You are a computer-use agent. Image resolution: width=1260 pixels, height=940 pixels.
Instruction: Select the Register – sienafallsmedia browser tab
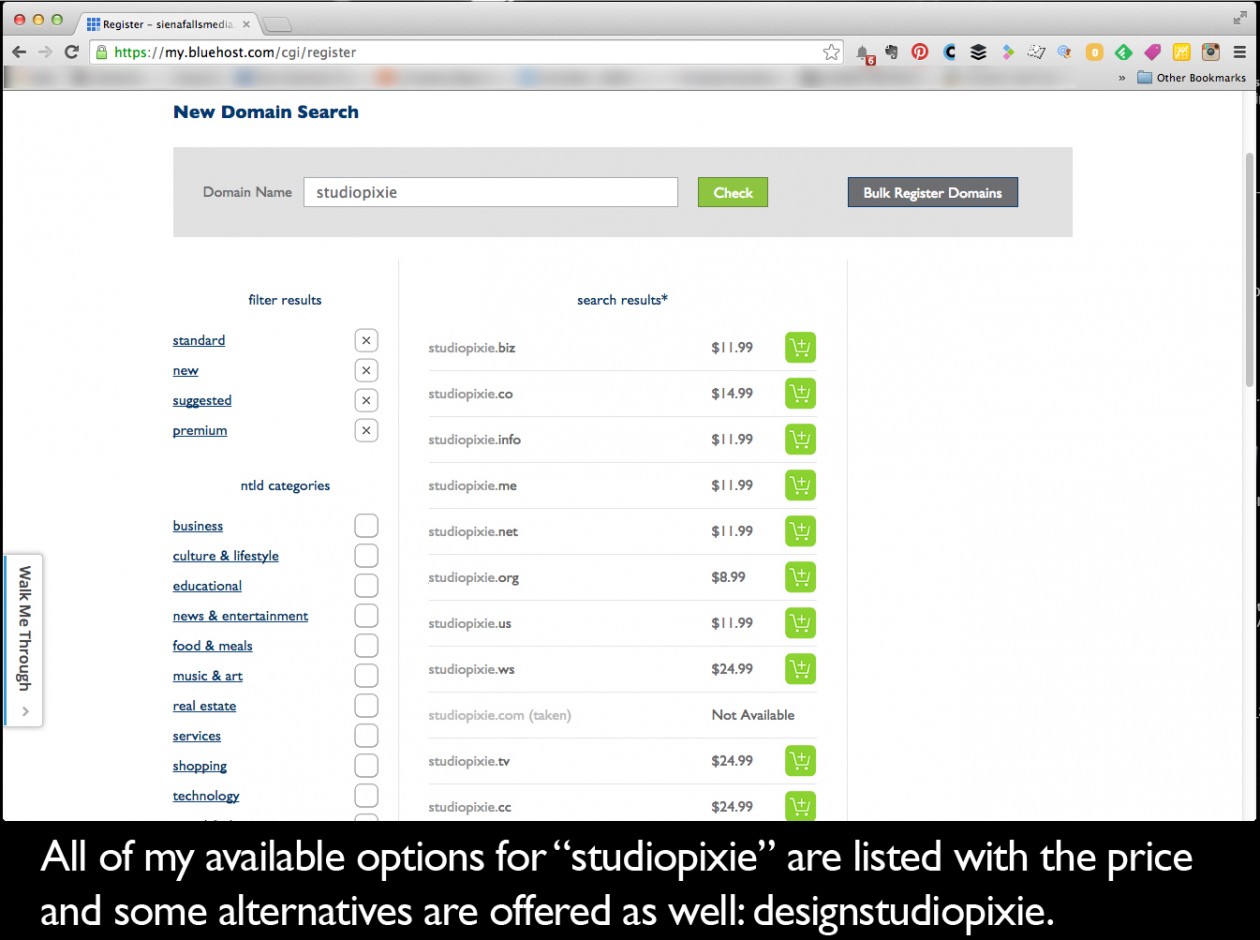(x=168, y=23)
